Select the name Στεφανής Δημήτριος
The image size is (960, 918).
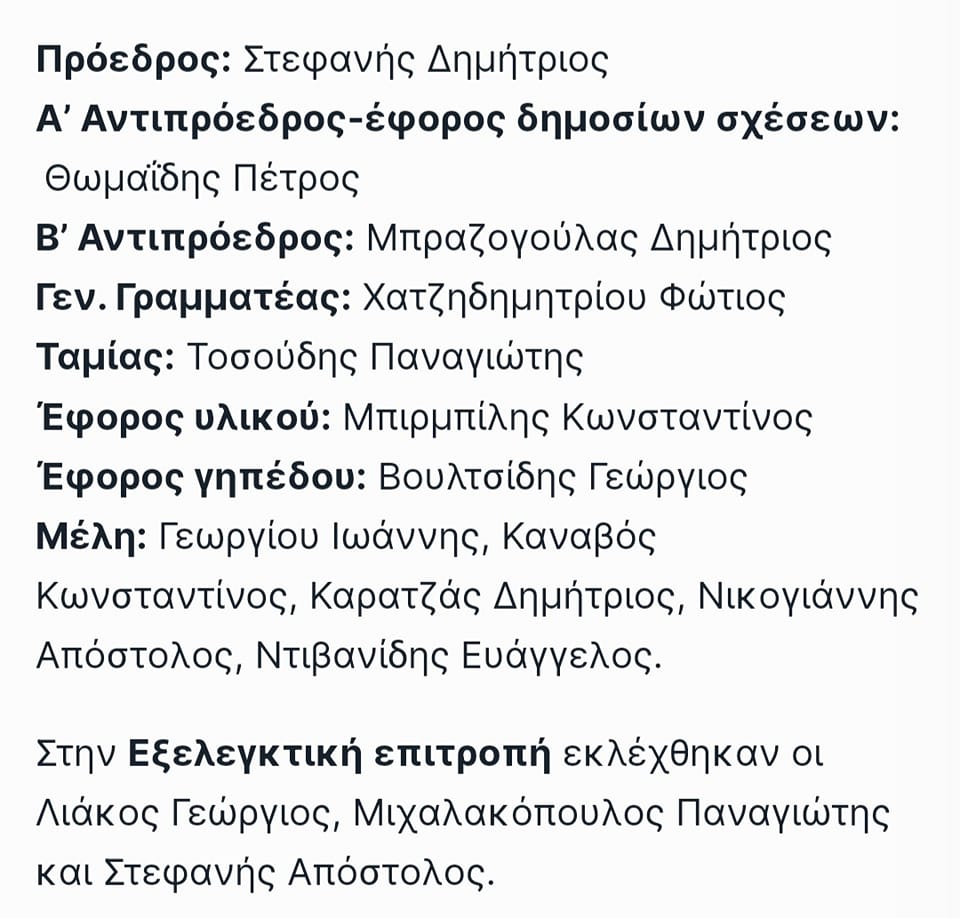tap(426, 61)
